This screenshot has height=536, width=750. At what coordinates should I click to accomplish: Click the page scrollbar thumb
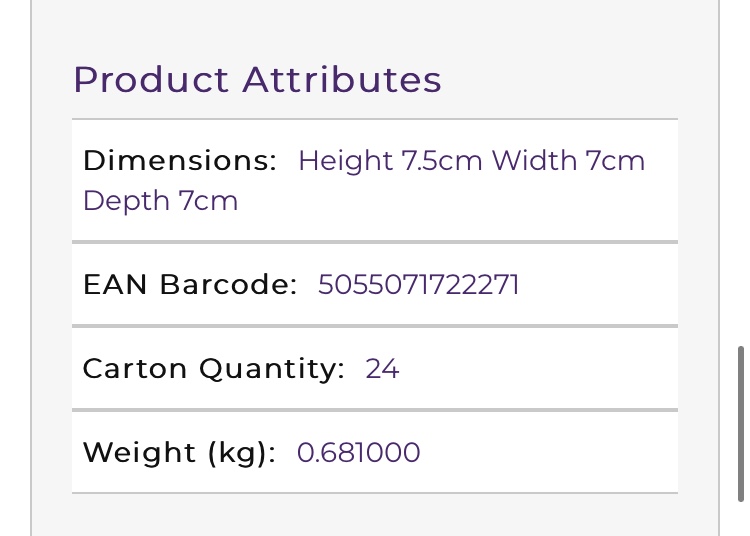[741, 424]
